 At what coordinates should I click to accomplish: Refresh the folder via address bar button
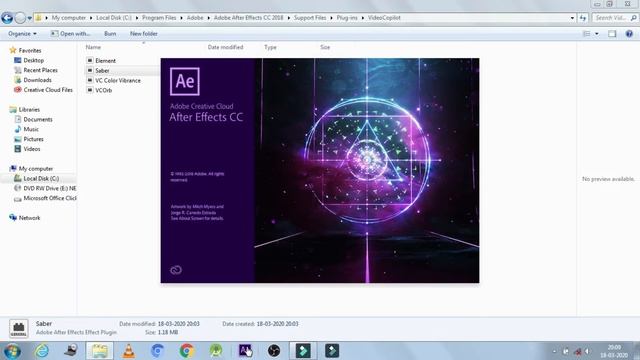583,18
